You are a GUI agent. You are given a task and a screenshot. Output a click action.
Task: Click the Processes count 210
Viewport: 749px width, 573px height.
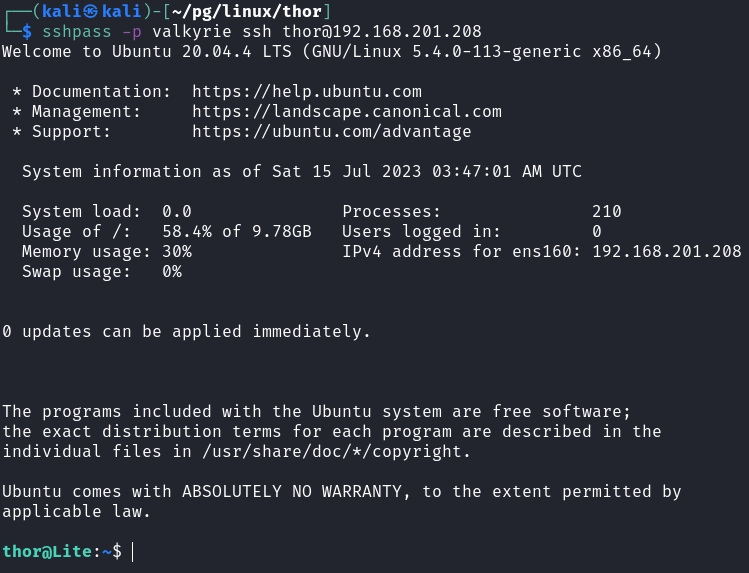pyautogui.click(x=607, y=212)
